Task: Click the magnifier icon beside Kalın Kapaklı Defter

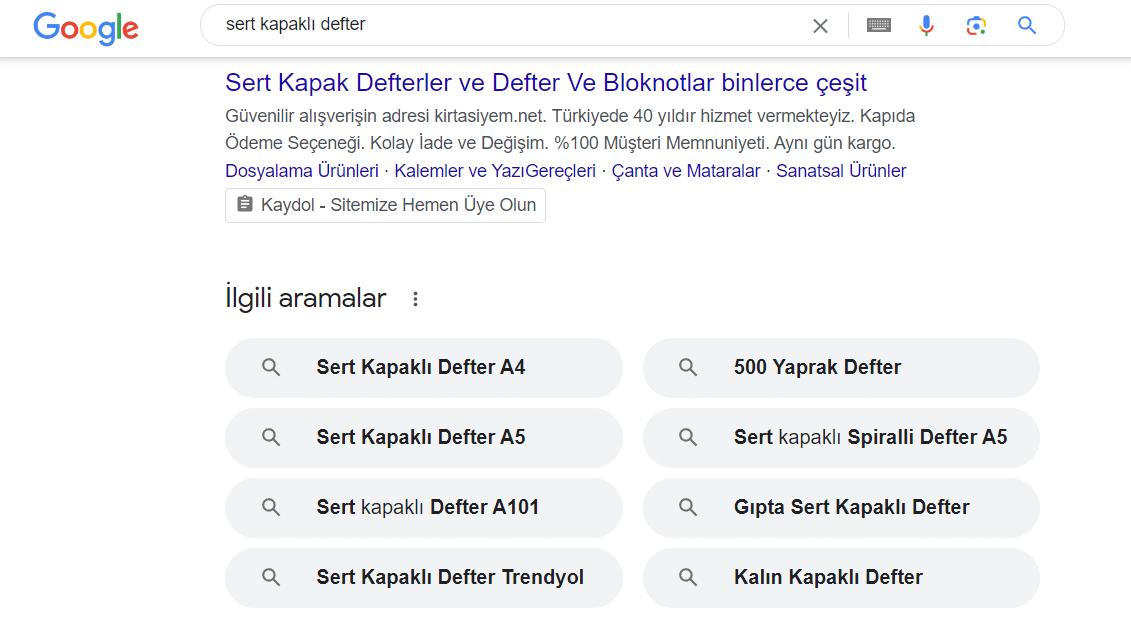Action: click(x=688, y=577)
